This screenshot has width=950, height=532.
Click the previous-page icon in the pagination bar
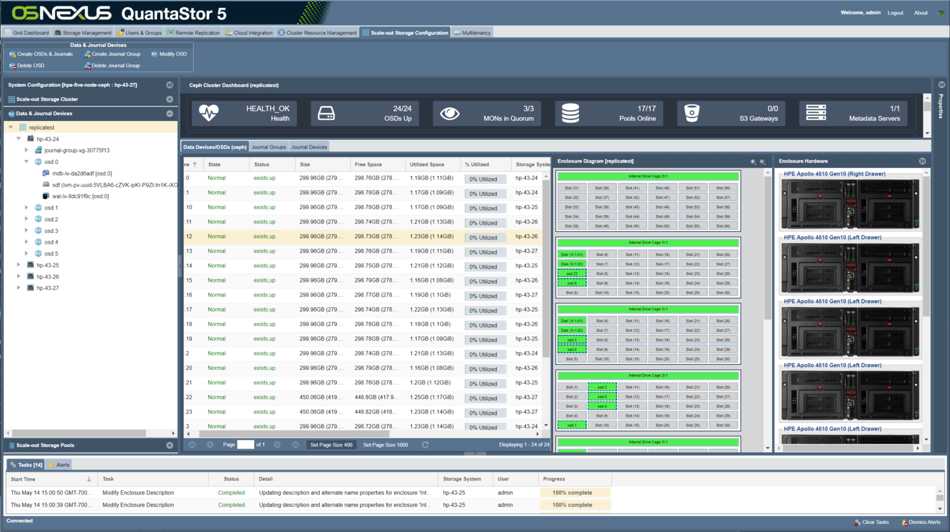(x=210, y=445)
